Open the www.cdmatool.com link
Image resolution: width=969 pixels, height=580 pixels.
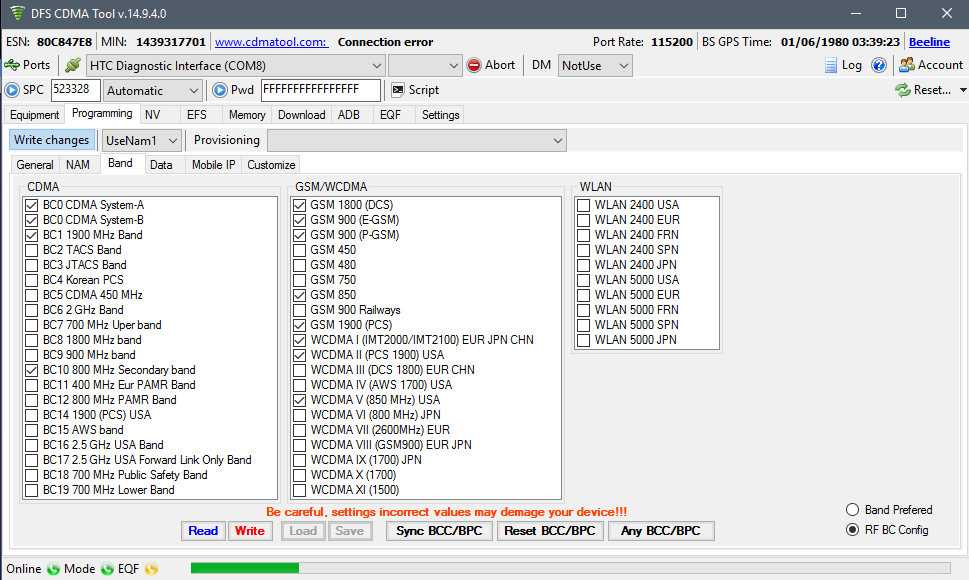(271, 42)
